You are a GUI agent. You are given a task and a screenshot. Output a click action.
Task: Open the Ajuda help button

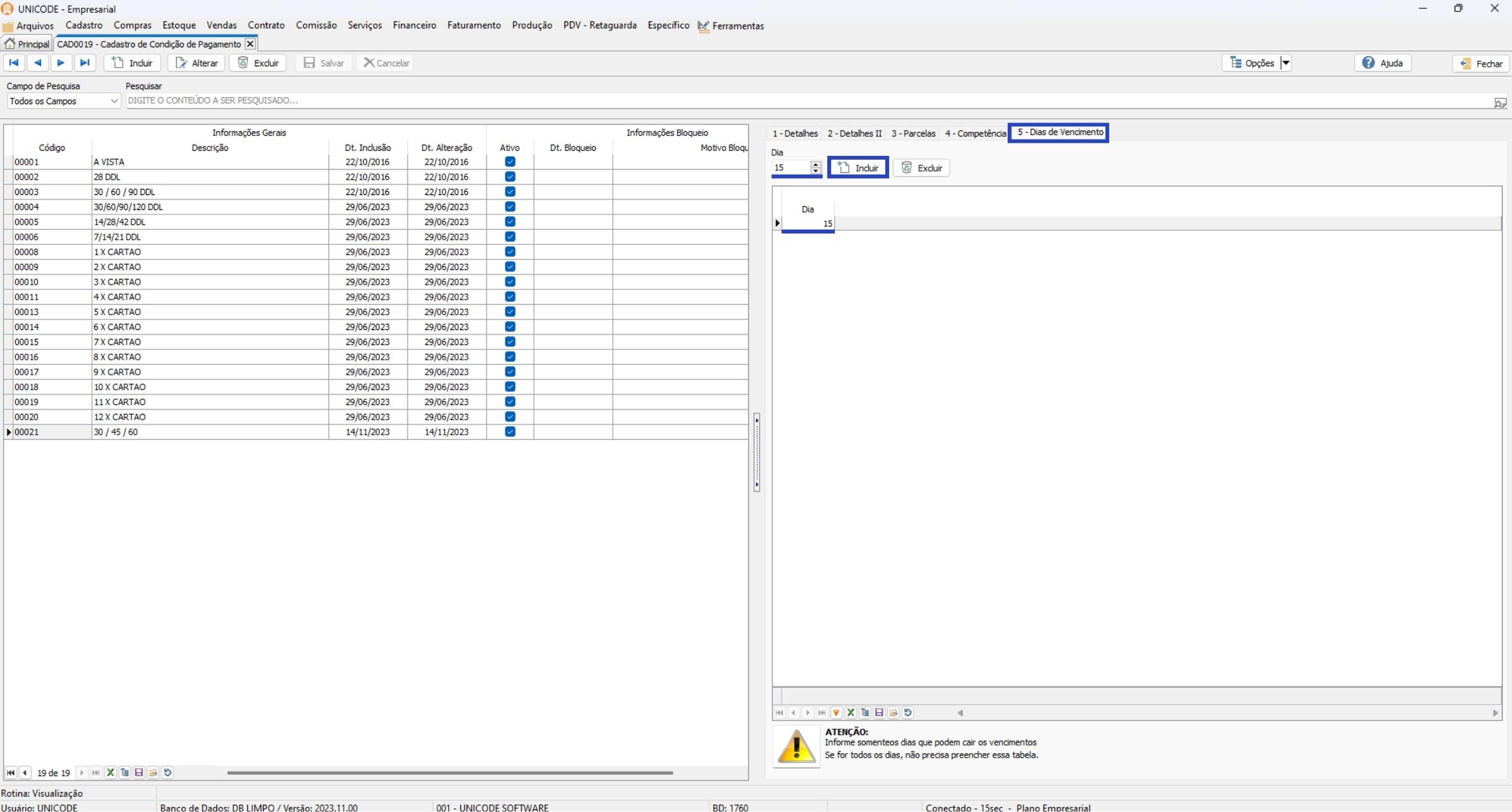[x=1383, y=63]
